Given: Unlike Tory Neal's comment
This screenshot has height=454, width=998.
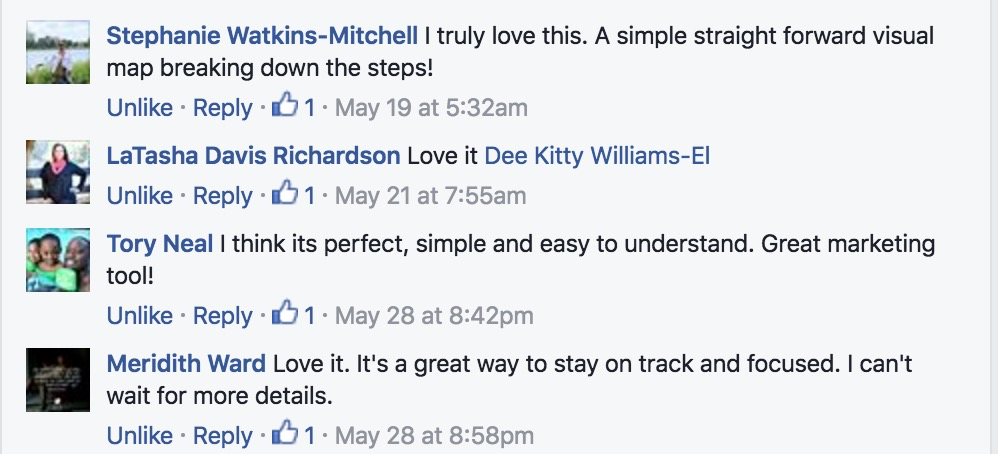Looking at the screenshot, I should point(140,316).
